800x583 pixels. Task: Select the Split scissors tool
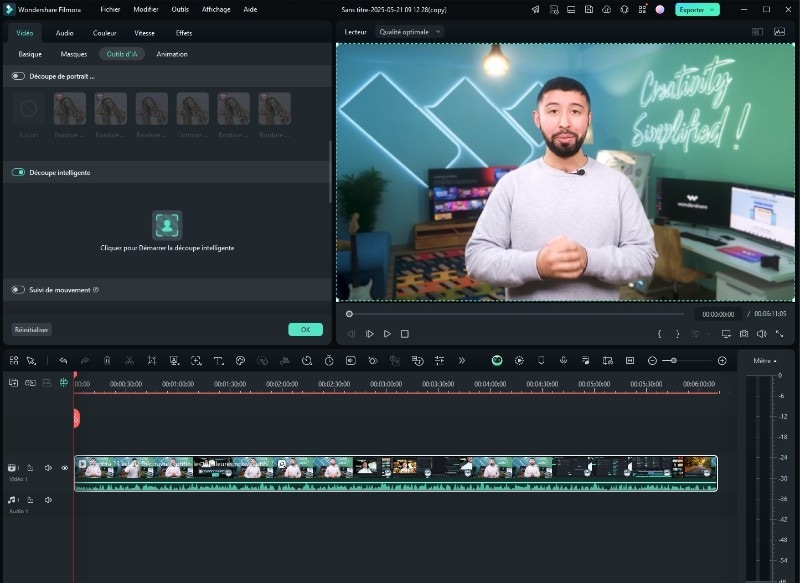coord(130,361)
